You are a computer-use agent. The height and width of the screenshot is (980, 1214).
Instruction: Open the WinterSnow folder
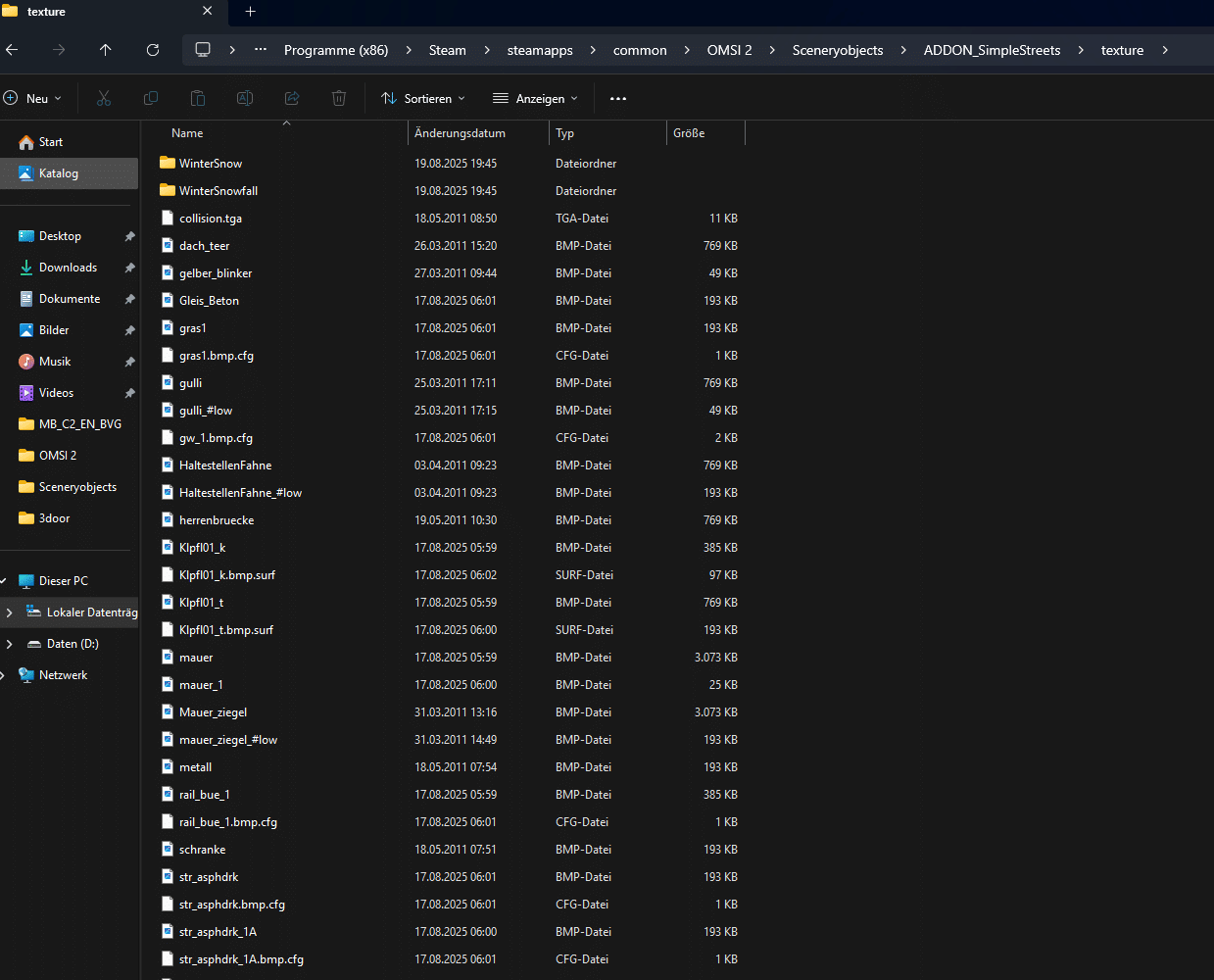click(210, 164)
